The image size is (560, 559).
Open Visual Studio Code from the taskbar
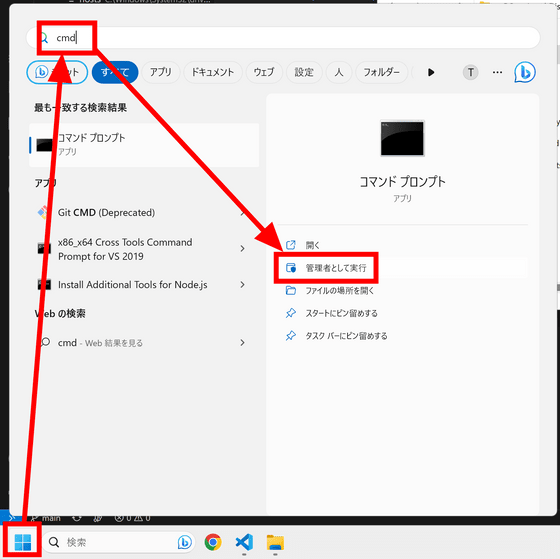coord(244,542)
